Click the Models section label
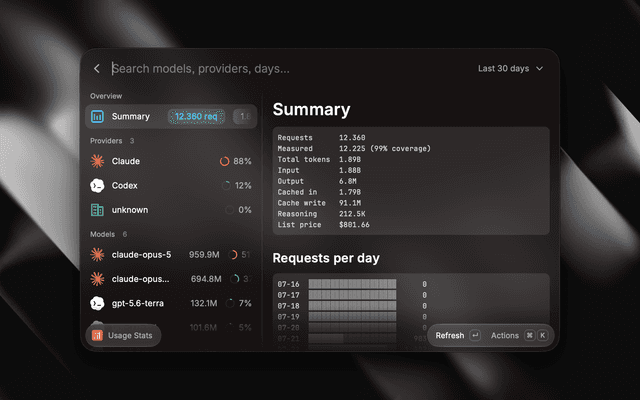 (102, 234)
